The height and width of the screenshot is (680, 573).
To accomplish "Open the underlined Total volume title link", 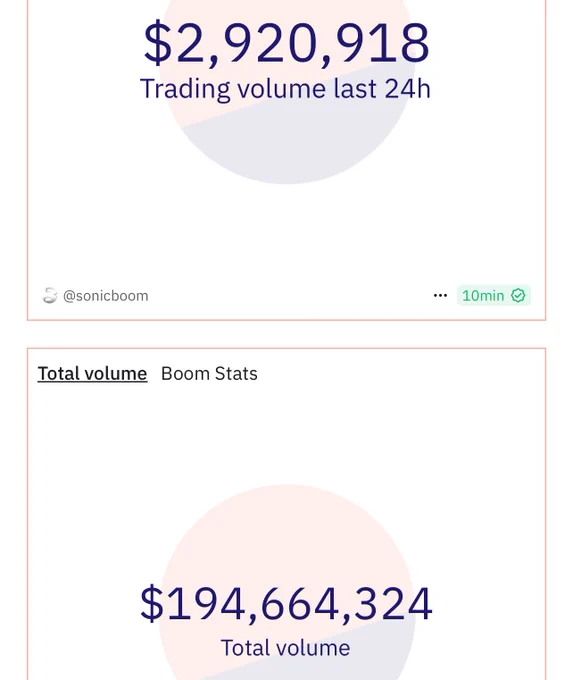I will click(92, 374).
